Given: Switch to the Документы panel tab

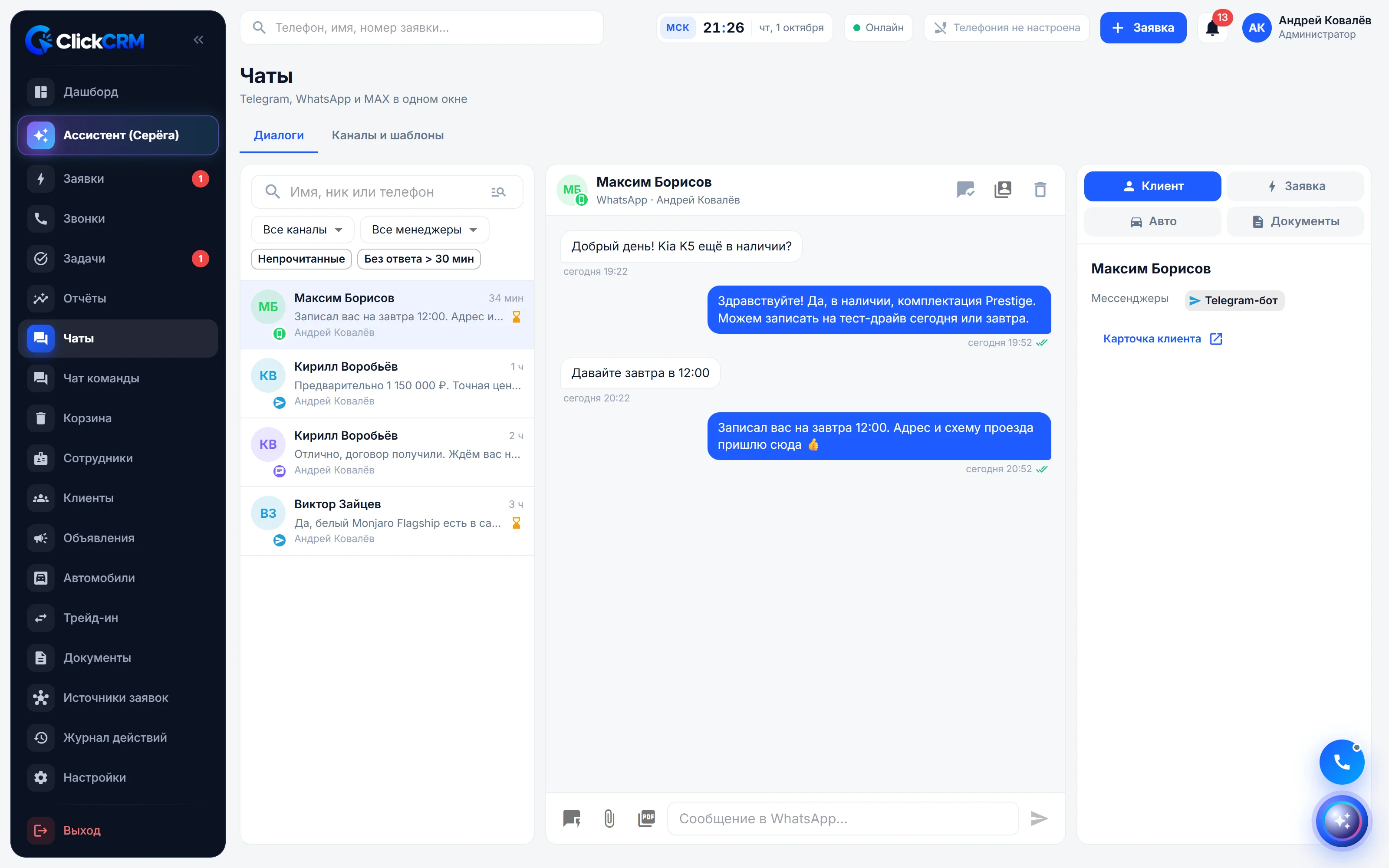Looking at the screenshot, I should click(1295, 221).
